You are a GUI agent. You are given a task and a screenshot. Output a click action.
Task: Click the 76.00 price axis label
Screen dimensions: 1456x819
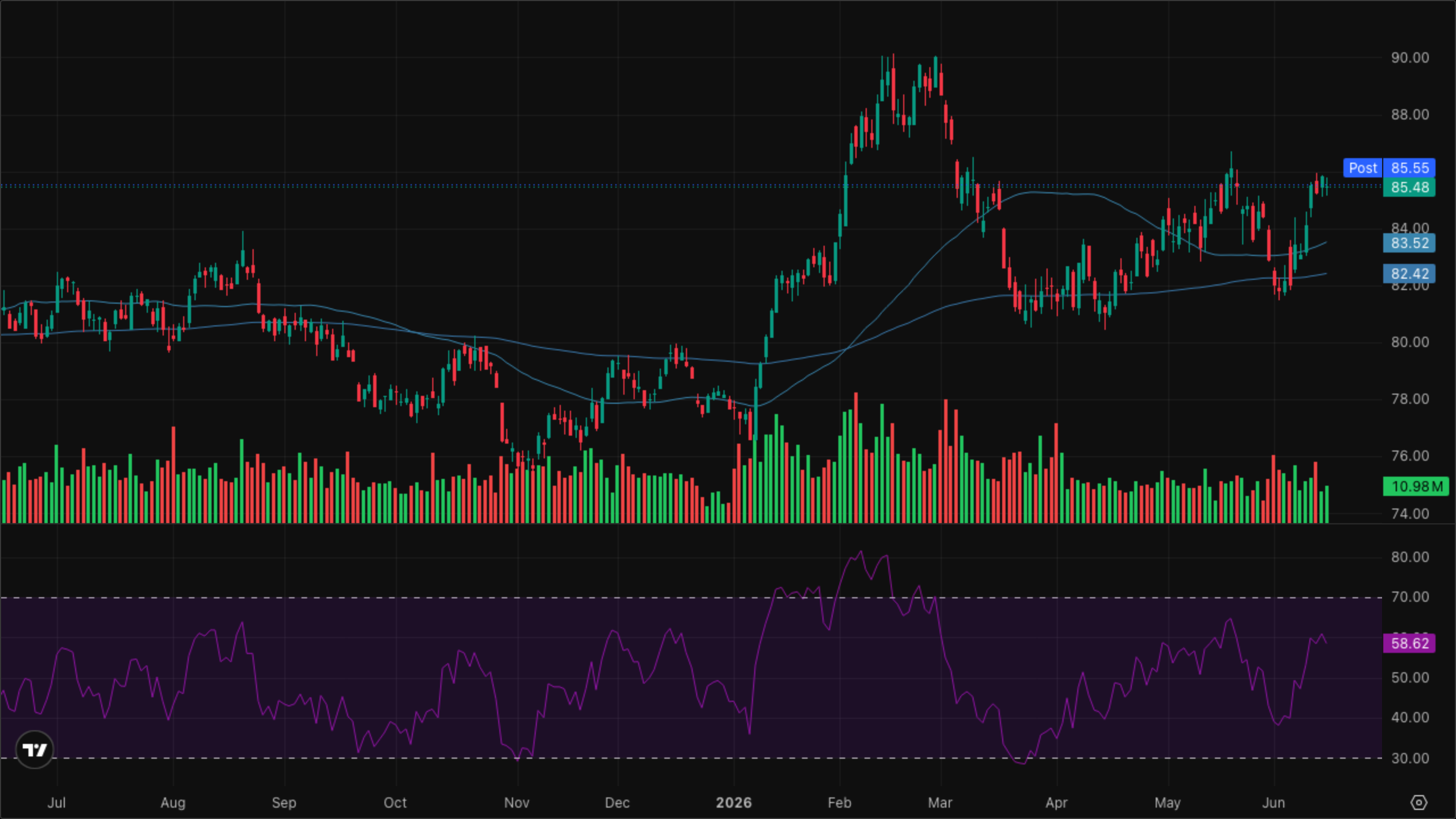[x=1410, y=456]
